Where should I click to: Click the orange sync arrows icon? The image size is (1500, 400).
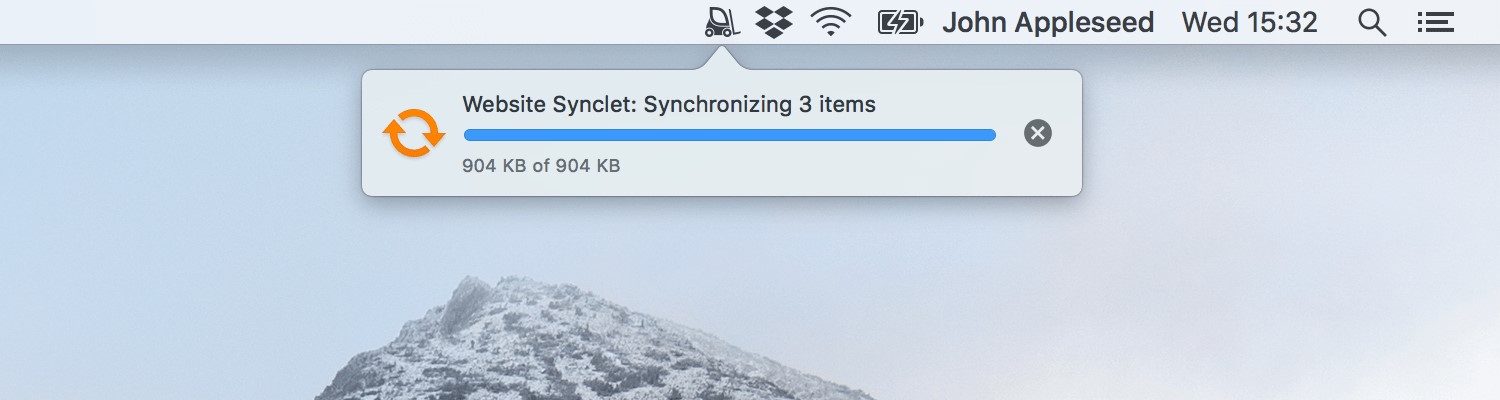pyautogui.click(x=413, y=133)
